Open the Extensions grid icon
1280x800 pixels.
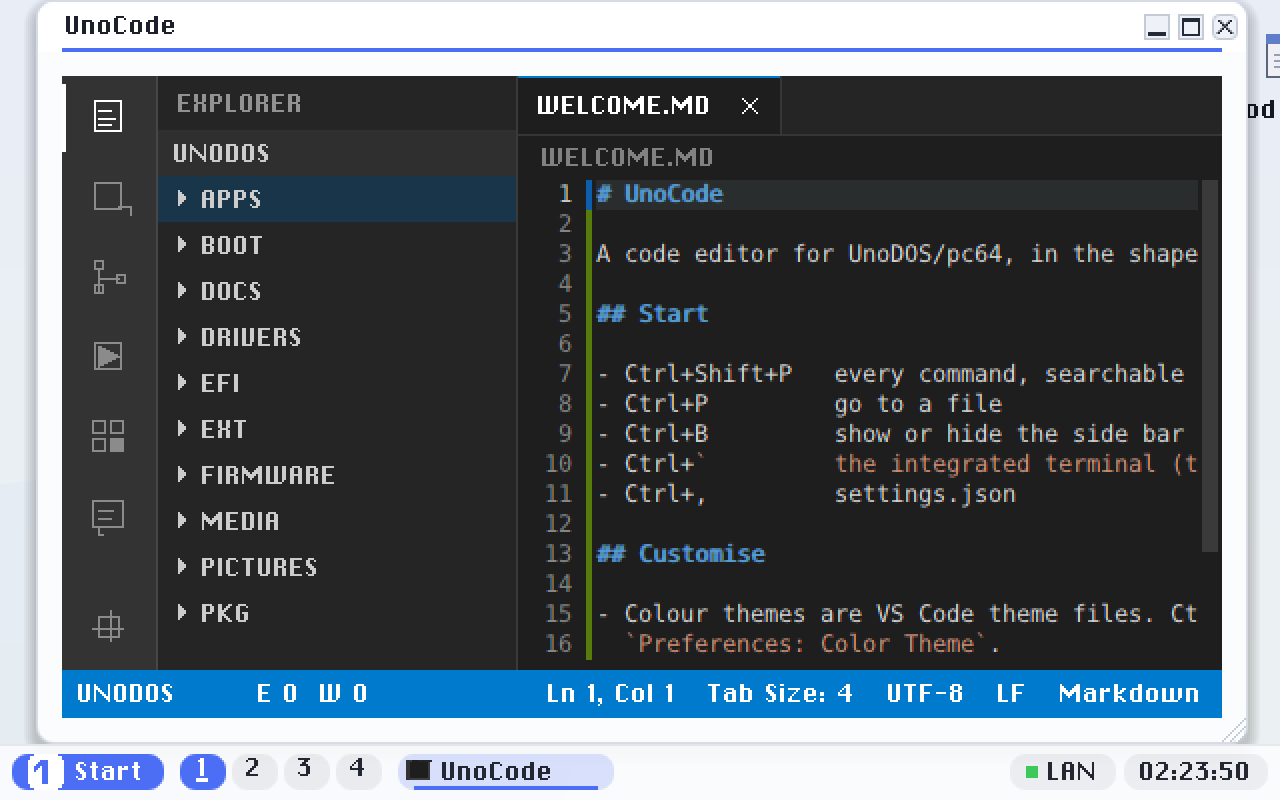pyautogui.click(x=108, y=436)
